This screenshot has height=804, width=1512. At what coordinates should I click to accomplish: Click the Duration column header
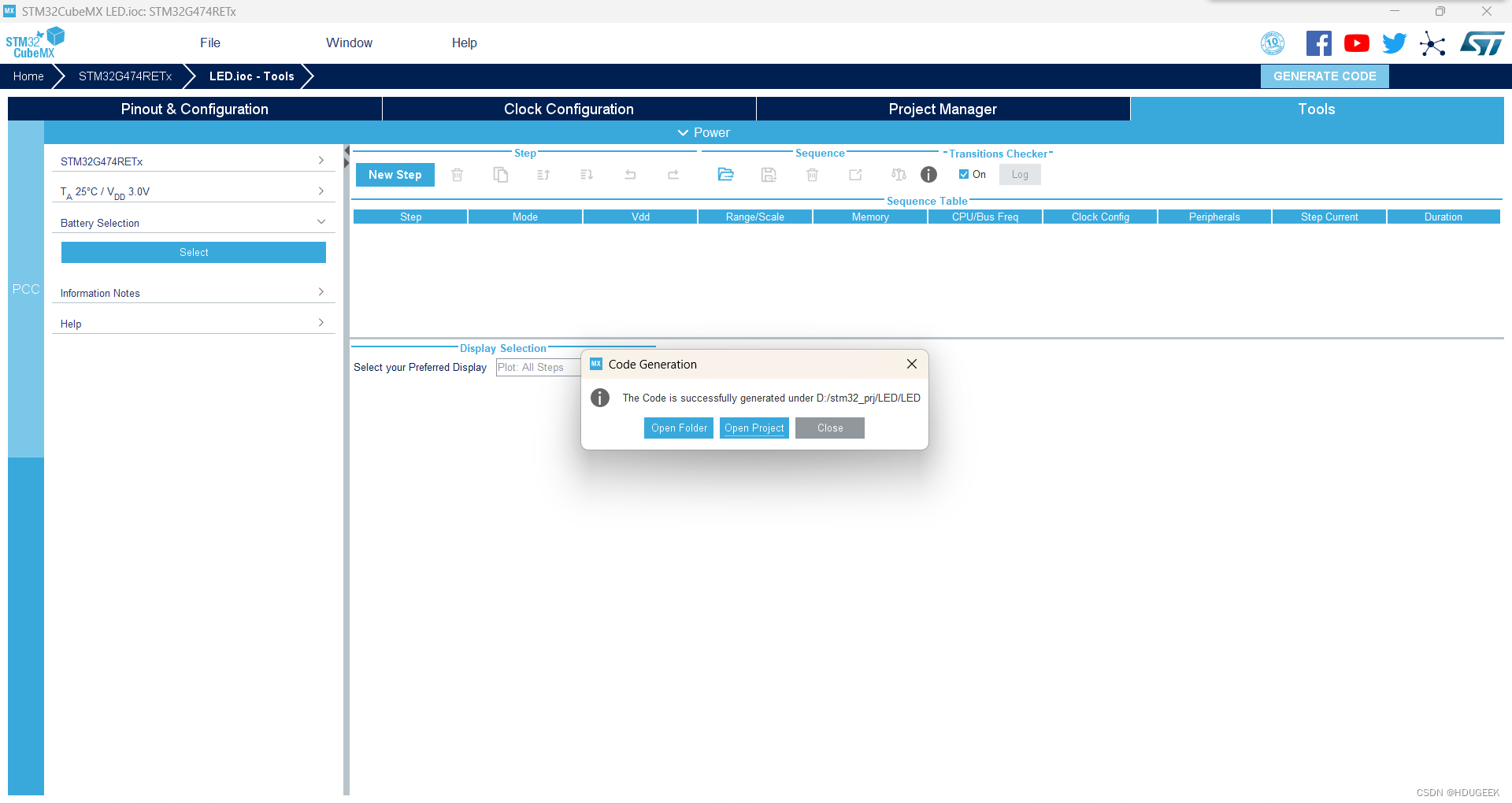(x=1443, y=217)
